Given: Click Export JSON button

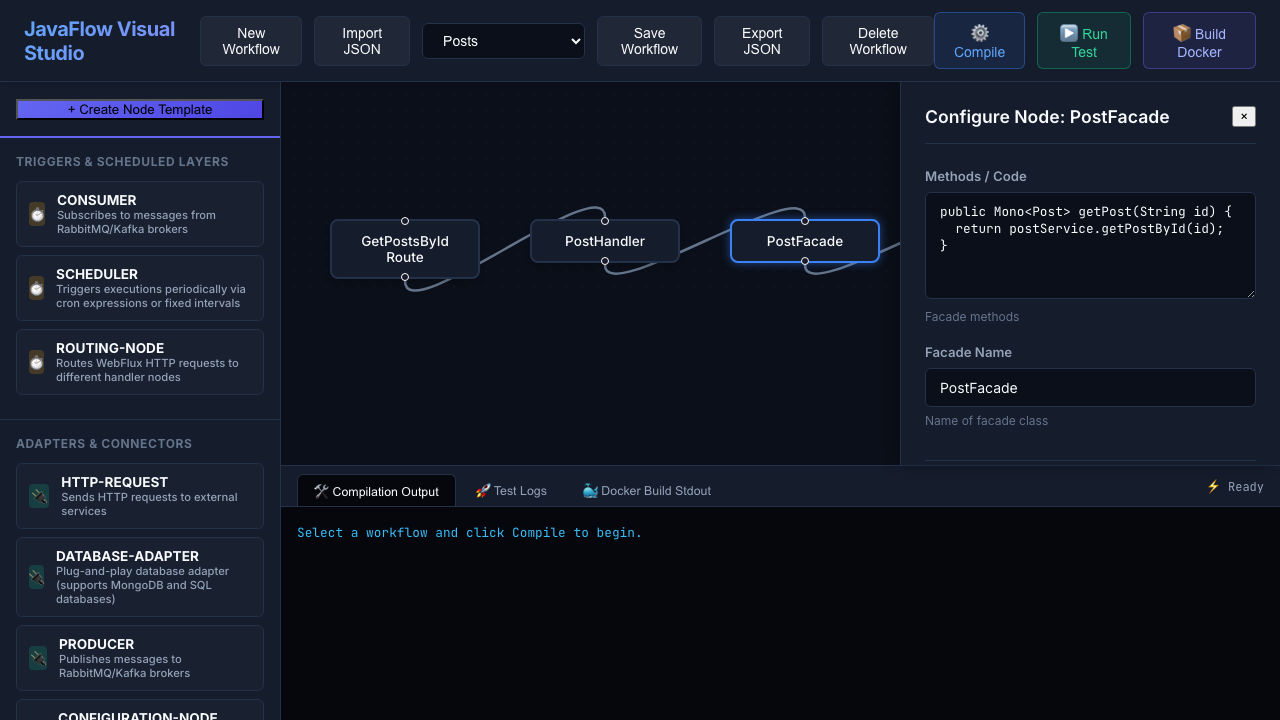Looking at the screenshot, I should [x=762, y=41].
